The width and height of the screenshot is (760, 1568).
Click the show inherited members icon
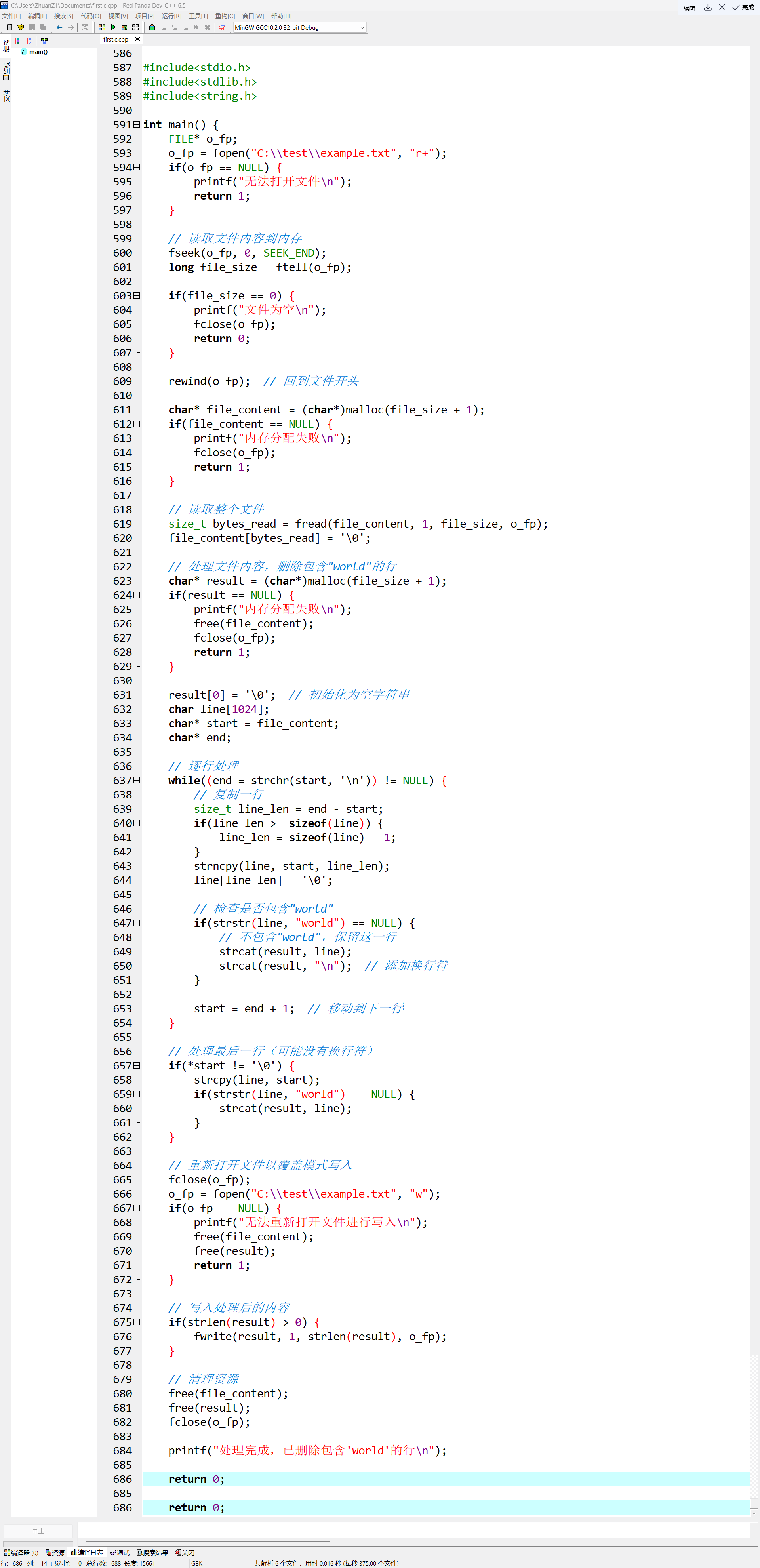click(44, 42)
